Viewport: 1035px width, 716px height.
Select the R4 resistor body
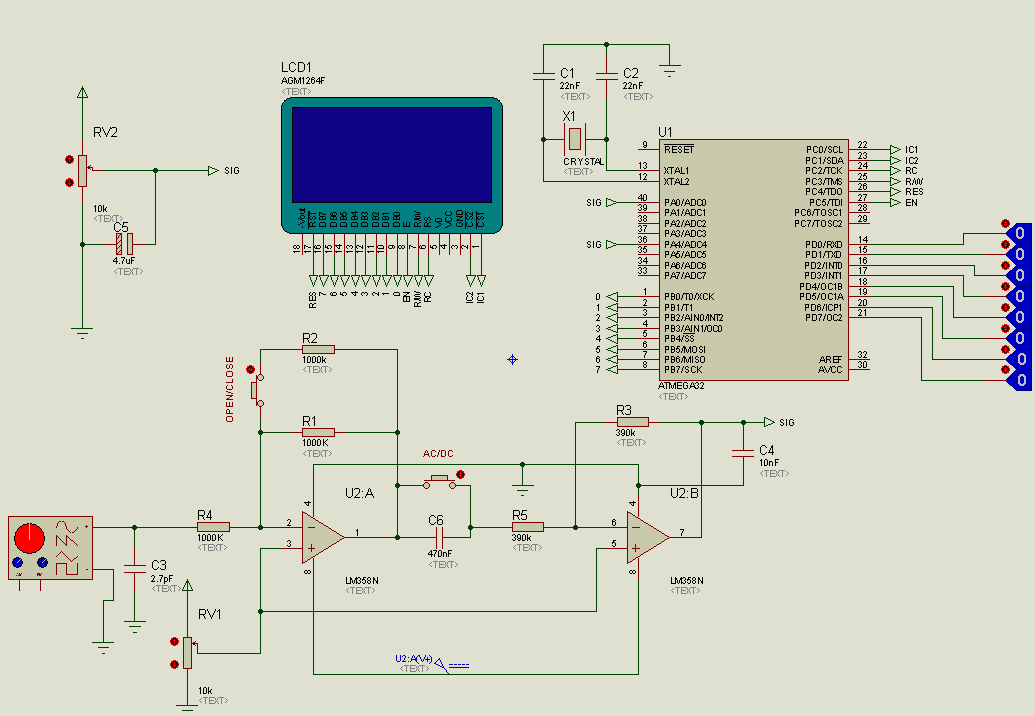point(212,526)
